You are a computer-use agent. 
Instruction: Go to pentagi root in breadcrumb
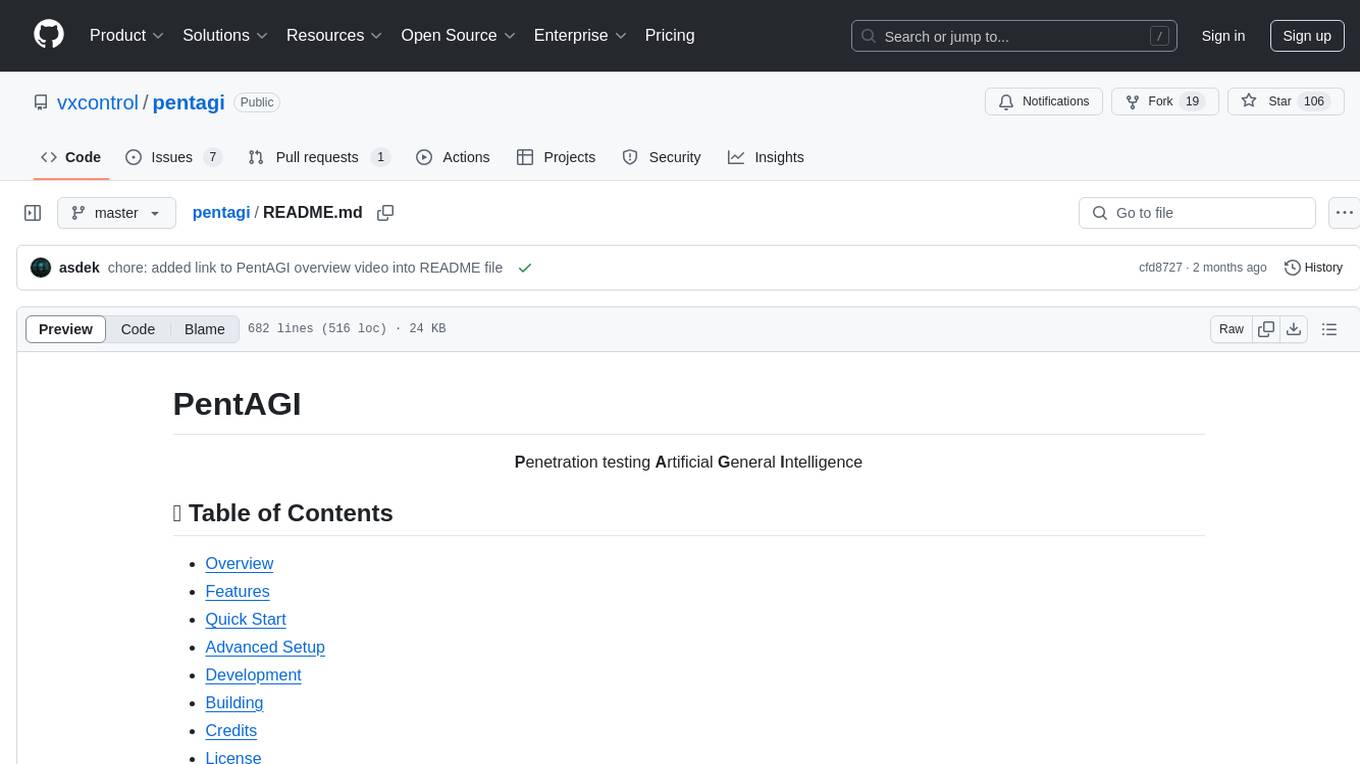pos(221,212)
